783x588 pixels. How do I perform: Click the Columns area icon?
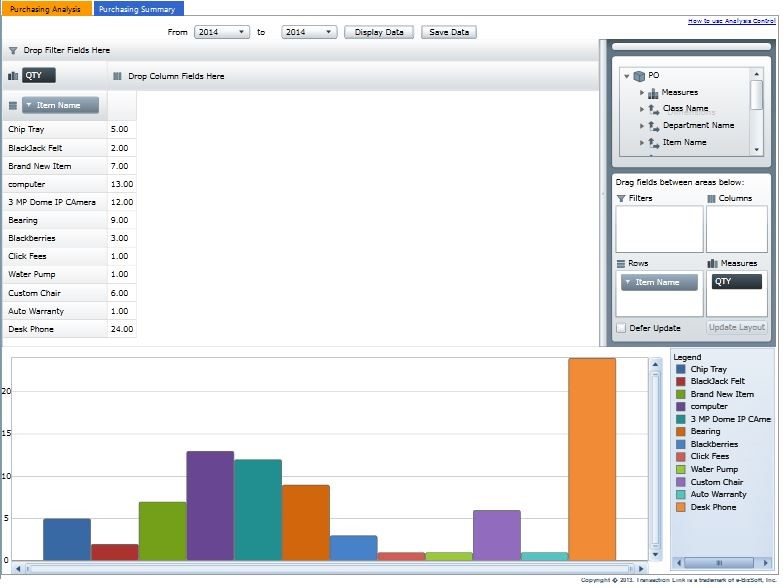712,199
